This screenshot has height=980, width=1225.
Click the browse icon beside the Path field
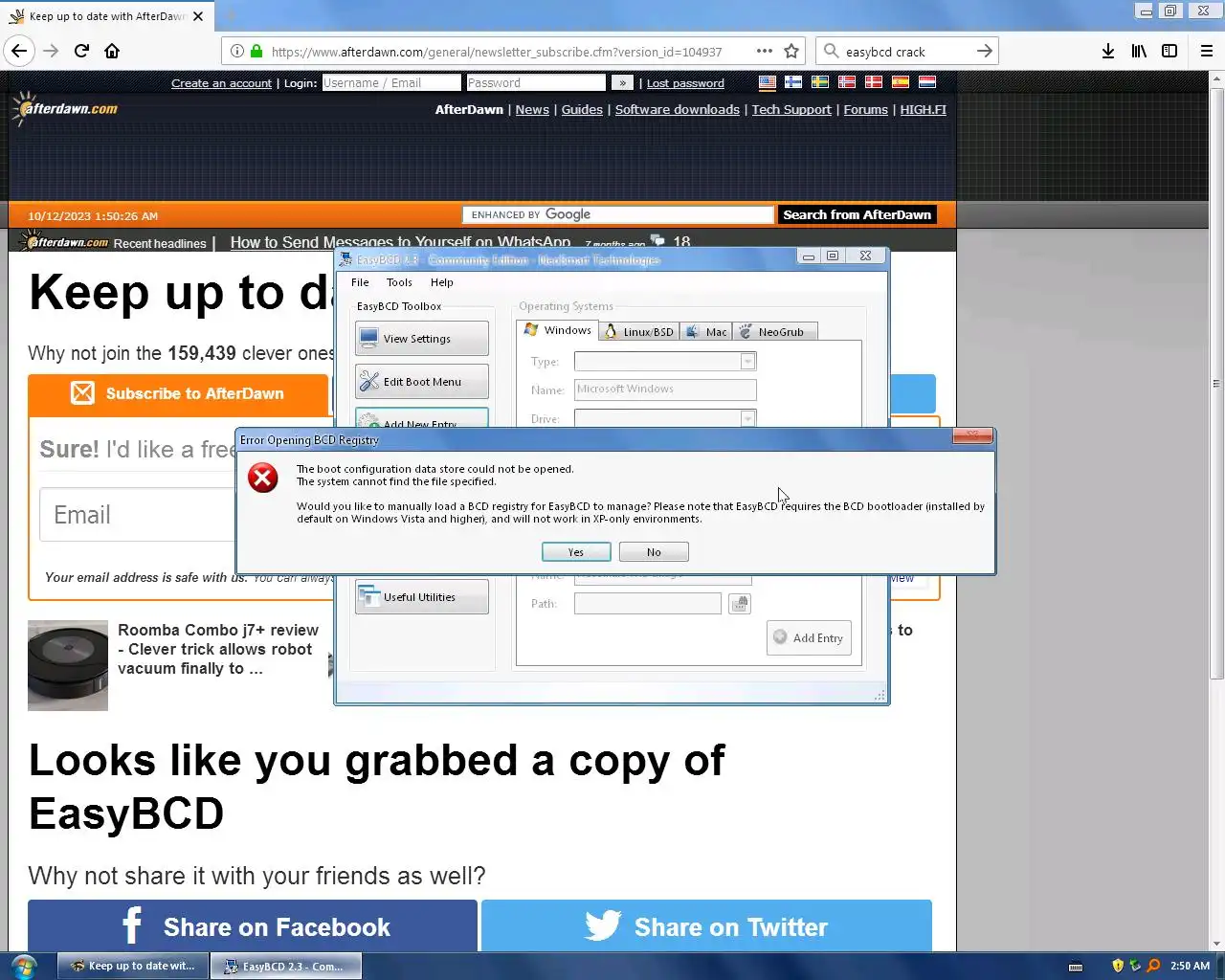click(x=739, y=604)
